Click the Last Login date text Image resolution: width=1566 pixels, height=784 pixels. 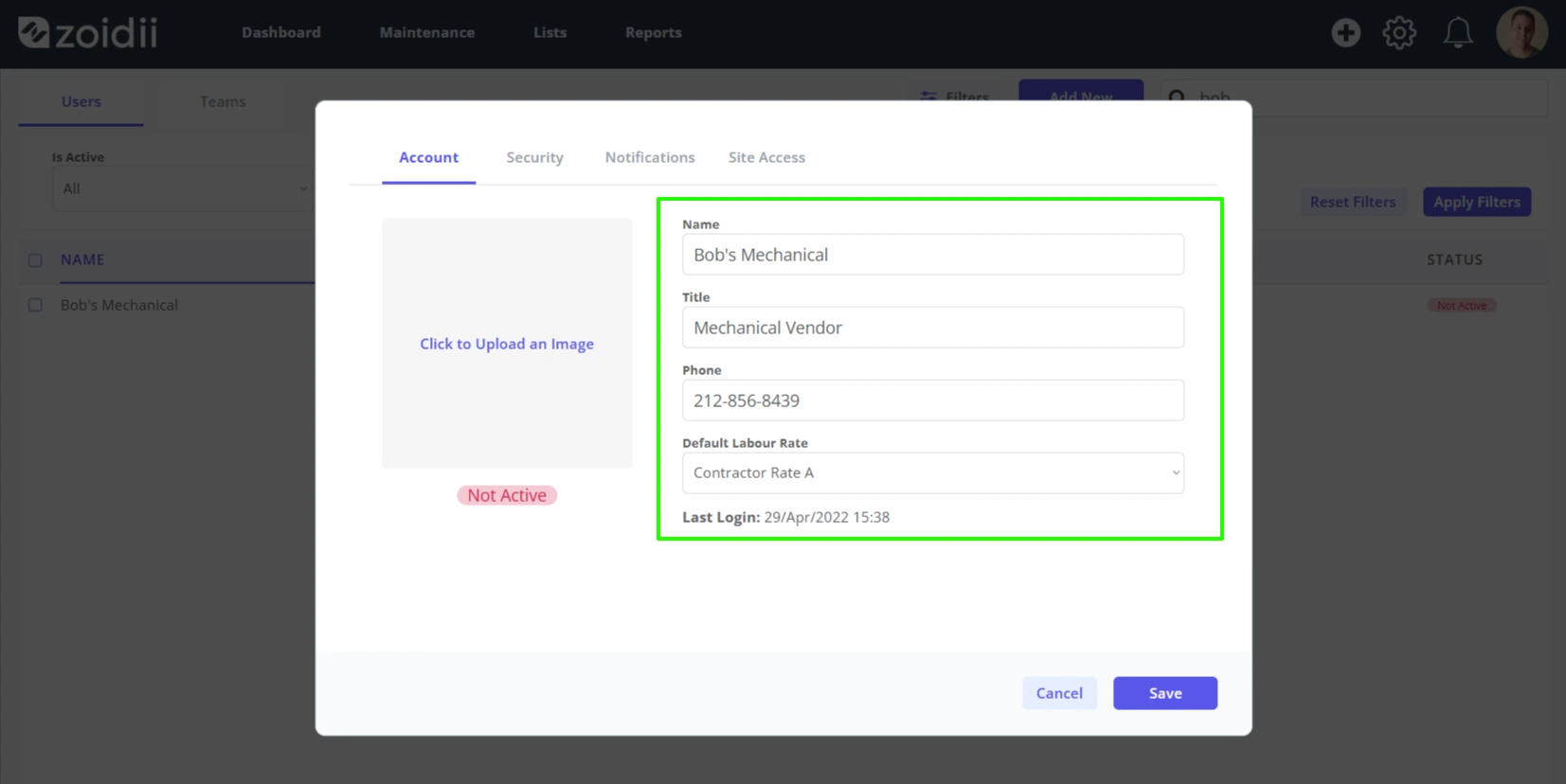coord(827,517)
